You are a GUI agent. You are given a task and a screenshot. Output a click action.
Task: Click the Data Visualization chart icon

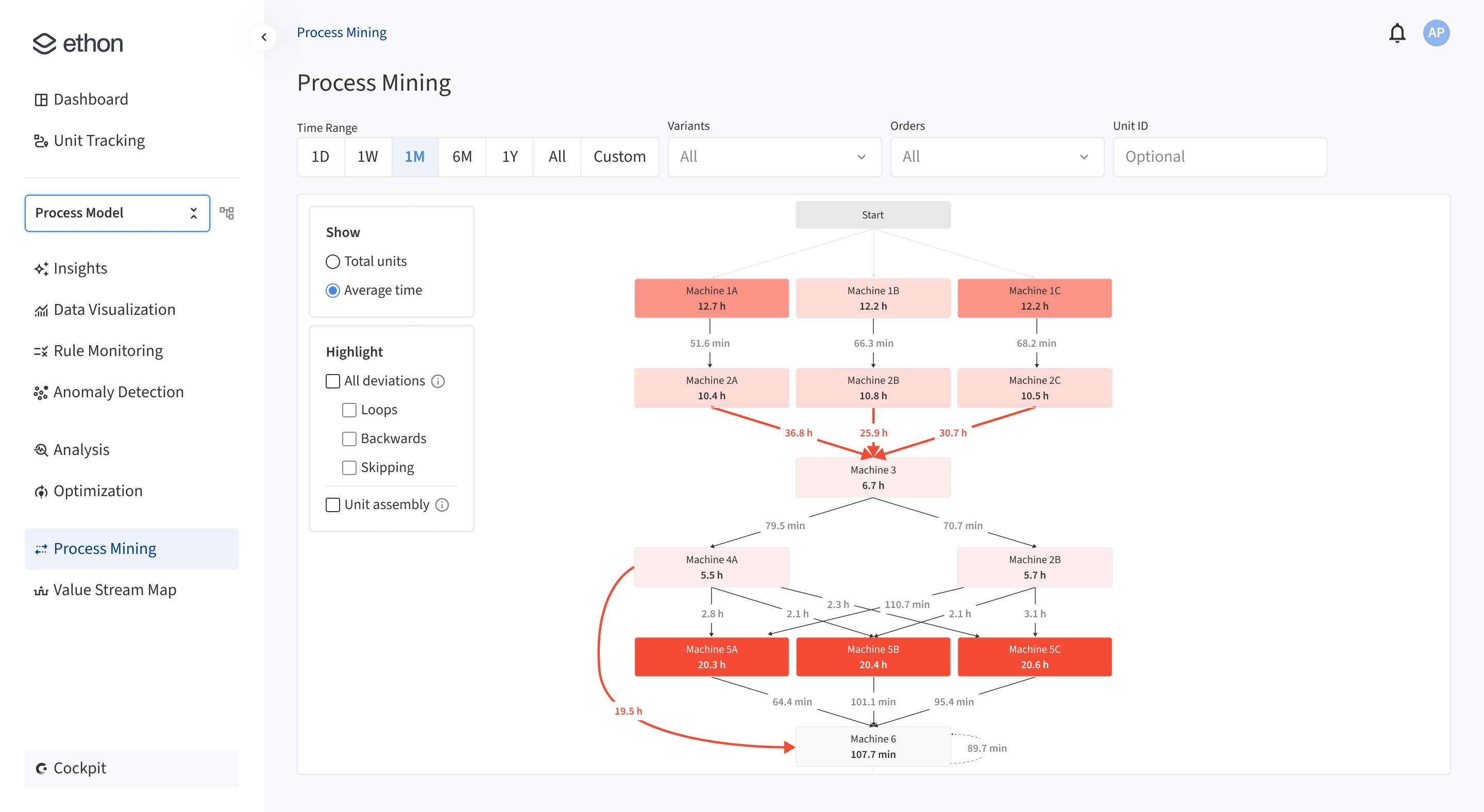click(40, 310)
